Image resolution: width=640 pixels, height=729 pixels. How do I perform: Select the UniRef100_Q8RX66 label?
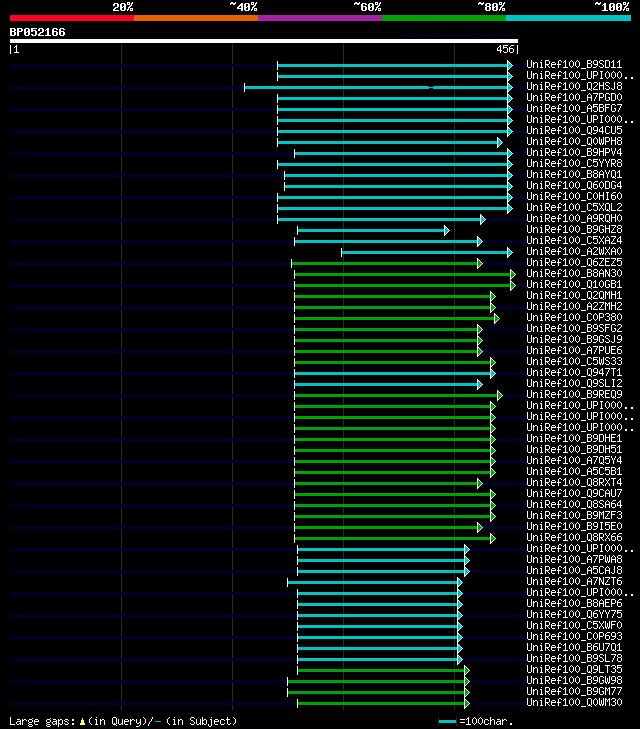(x=574, y=537)
